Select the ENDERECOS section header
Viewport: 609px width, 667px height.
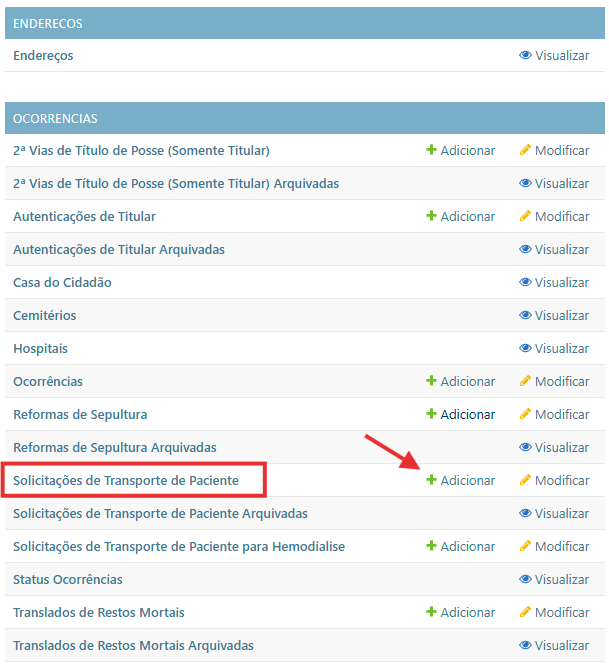tap(48, 23)
